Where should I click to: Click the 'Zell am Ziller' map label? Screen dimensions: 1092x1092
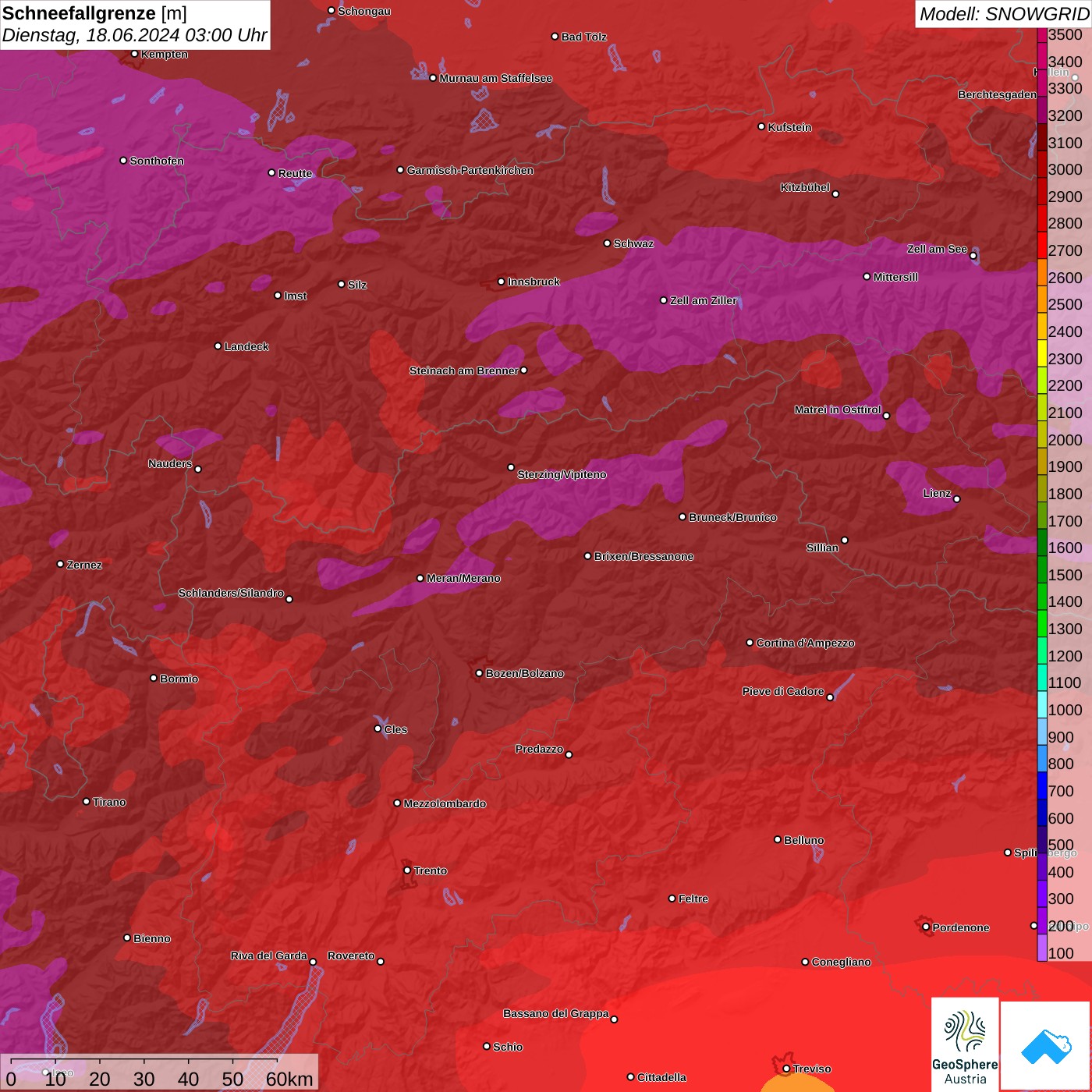(703, 300)
